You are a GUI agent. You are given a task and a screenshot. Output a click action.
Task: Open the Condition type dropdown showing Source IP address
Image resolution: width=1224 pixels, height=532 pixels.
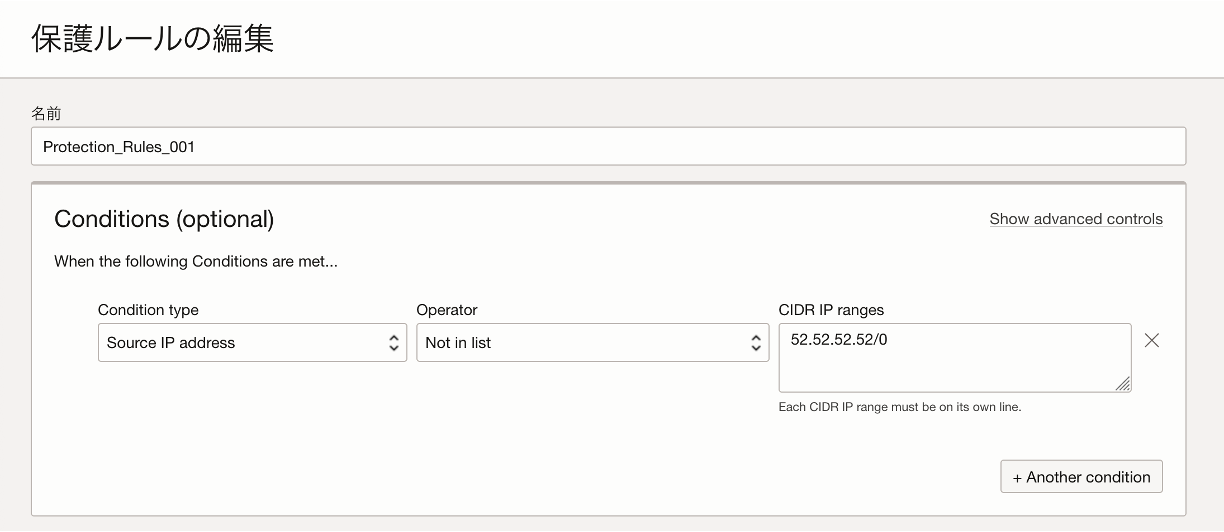252,343
